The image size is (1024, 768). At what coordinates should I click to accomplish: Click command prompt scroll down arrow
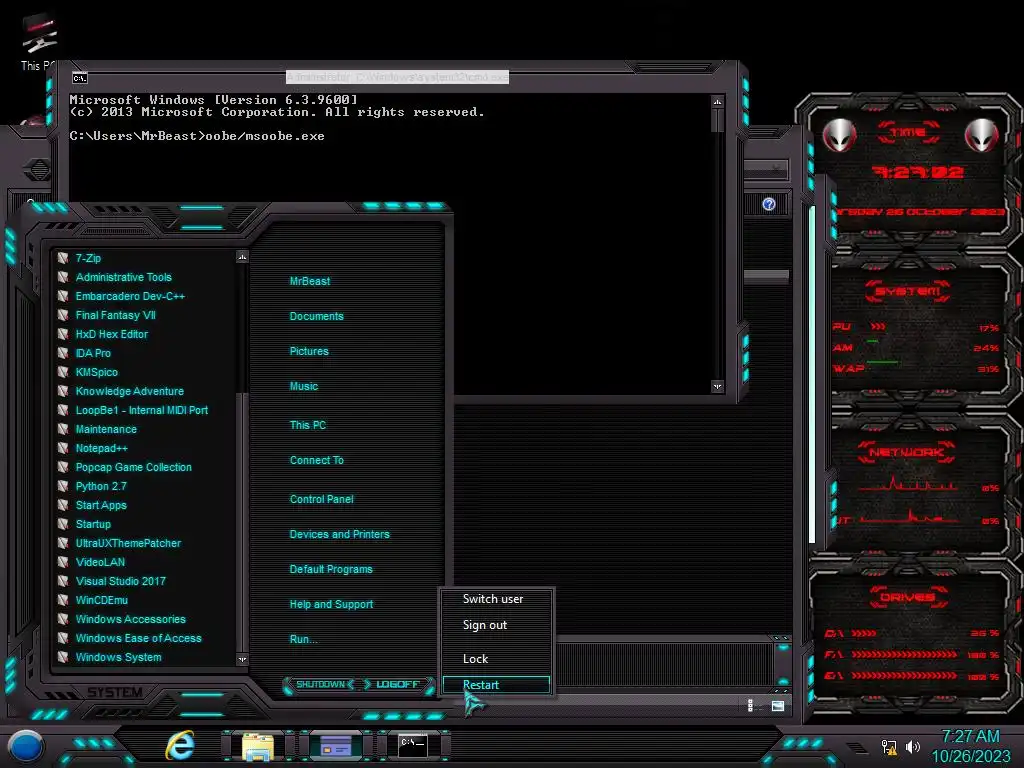coord(718,387)
